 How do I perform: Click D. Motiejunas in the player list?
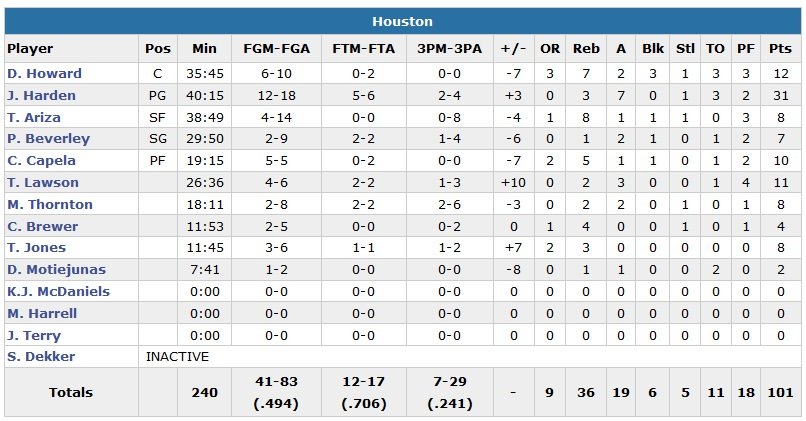(56, 270)
